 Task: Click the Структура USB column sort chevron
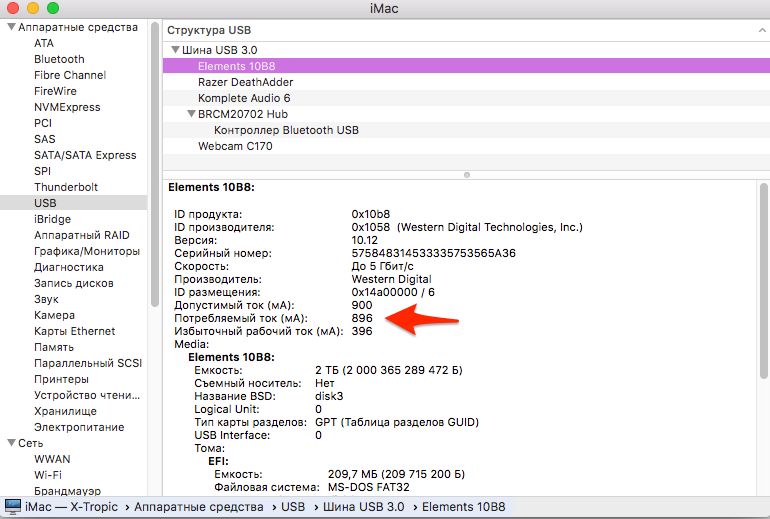[762, 30]
